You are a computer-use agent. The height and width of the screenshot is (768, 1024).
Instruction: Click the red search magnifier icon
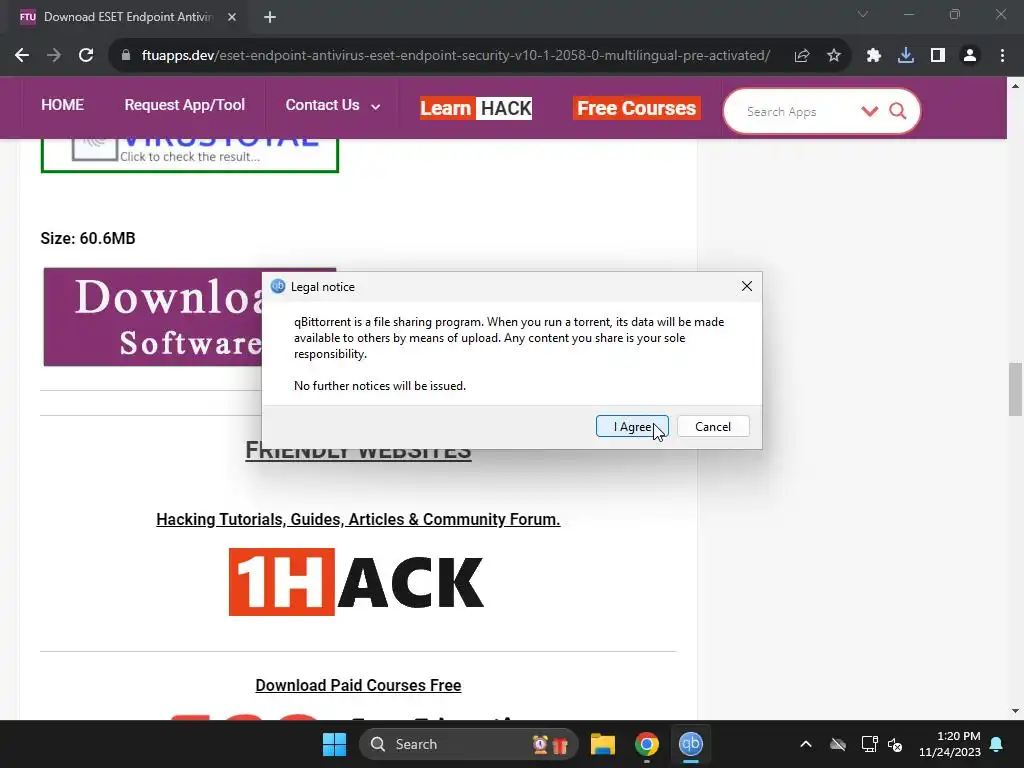898,111
